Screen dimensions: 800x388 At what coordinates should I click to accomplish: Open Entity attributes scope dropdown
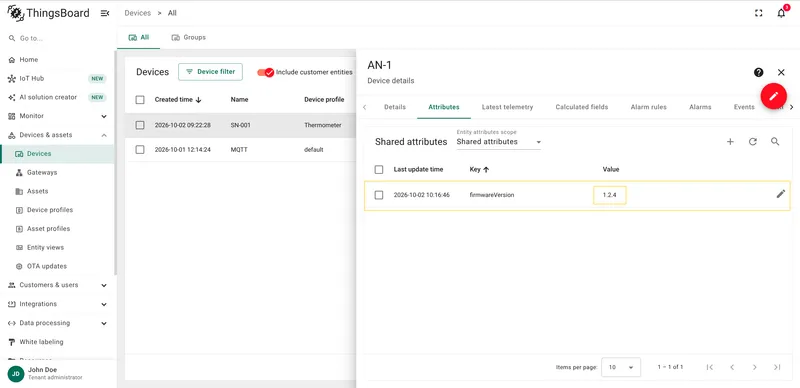498,142
